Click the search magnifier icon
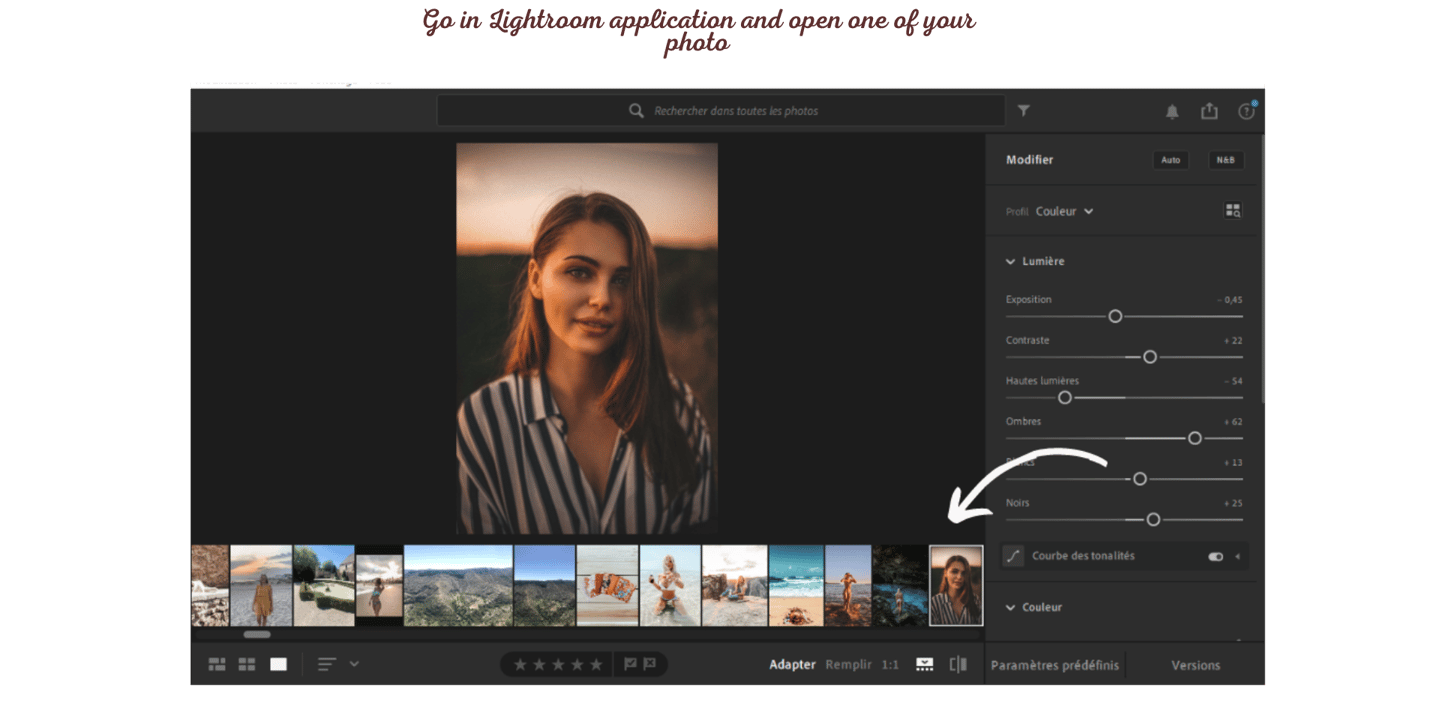The width and height of the screenshot is (1440, 710). tap(636, 111)
